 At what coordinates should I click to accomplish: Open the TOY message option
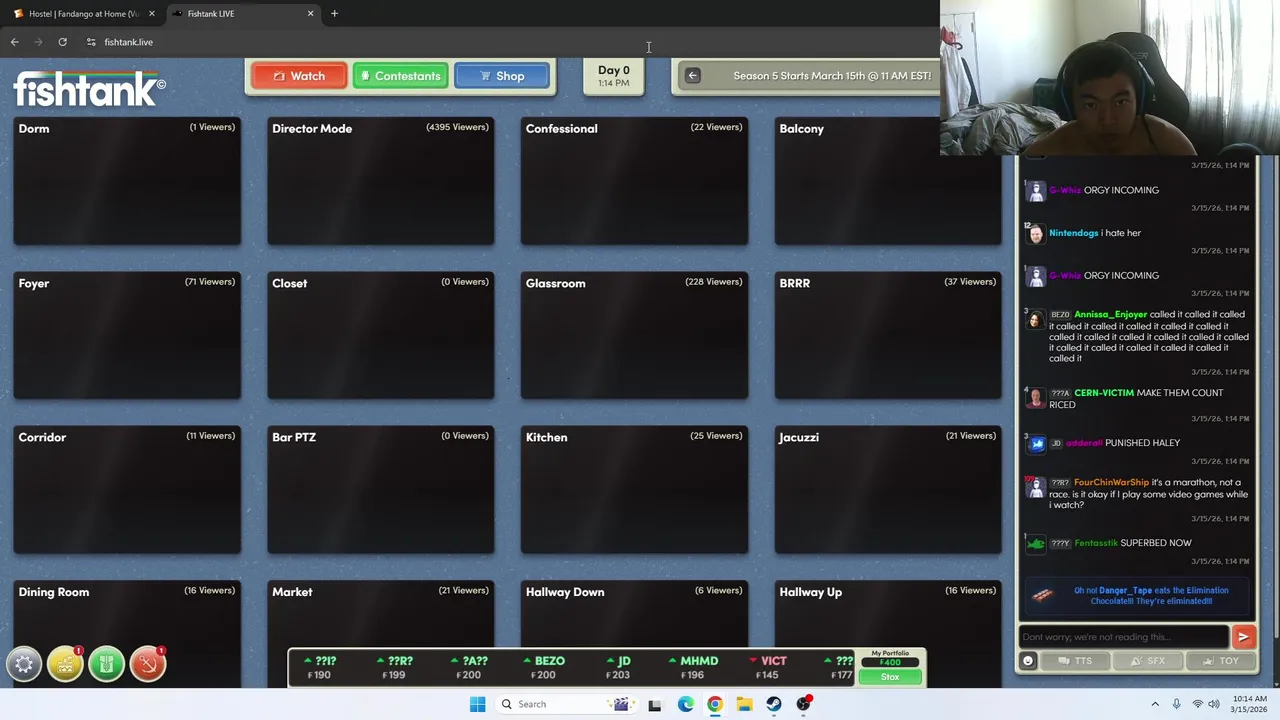[1220, 661]
